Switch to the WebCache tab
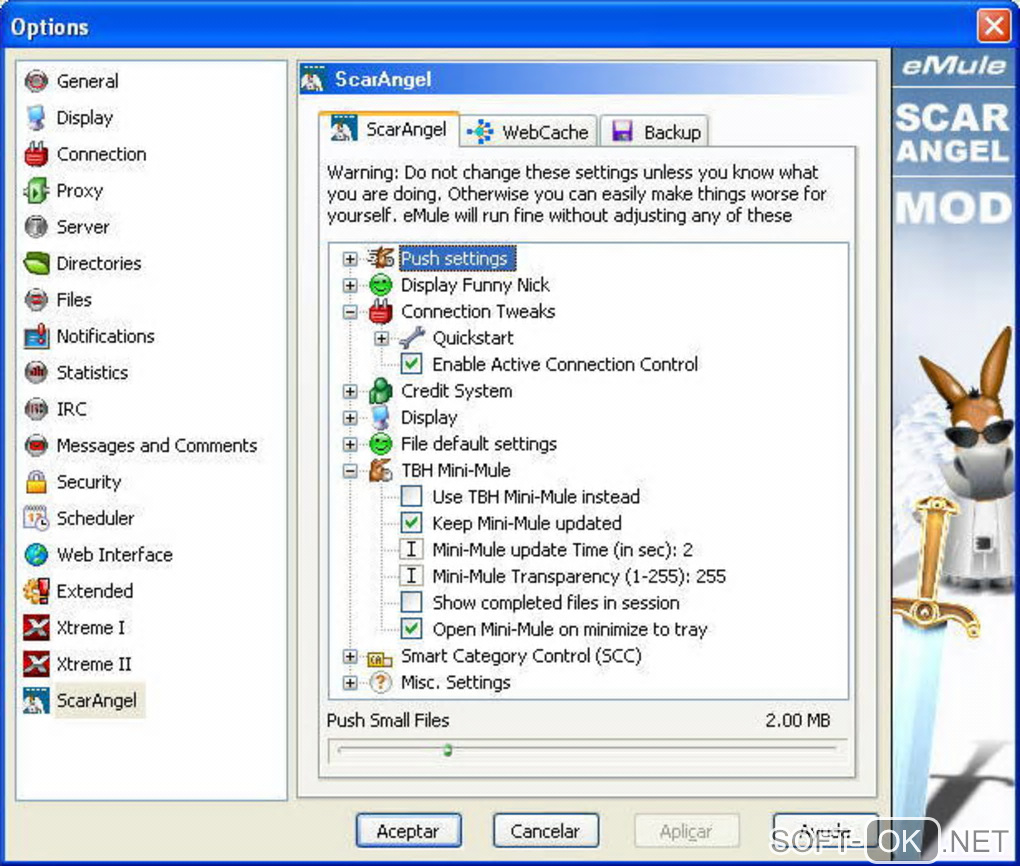1020x866 pixels. click(x=530, y=132)
